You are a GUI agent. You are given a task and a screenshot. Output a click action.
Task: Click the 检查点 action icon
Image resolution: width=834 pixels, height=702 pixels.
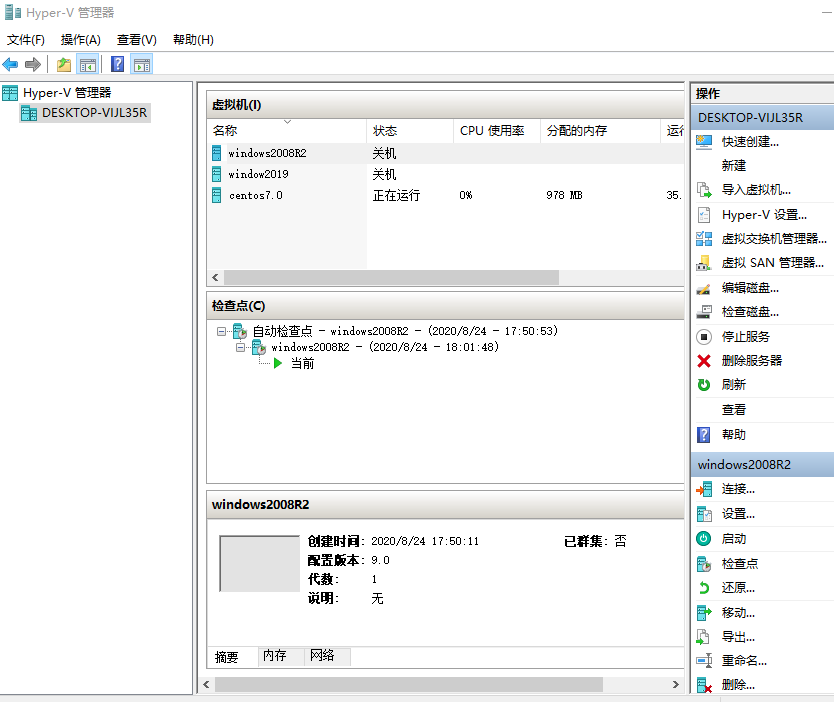(x=704, y=564)
